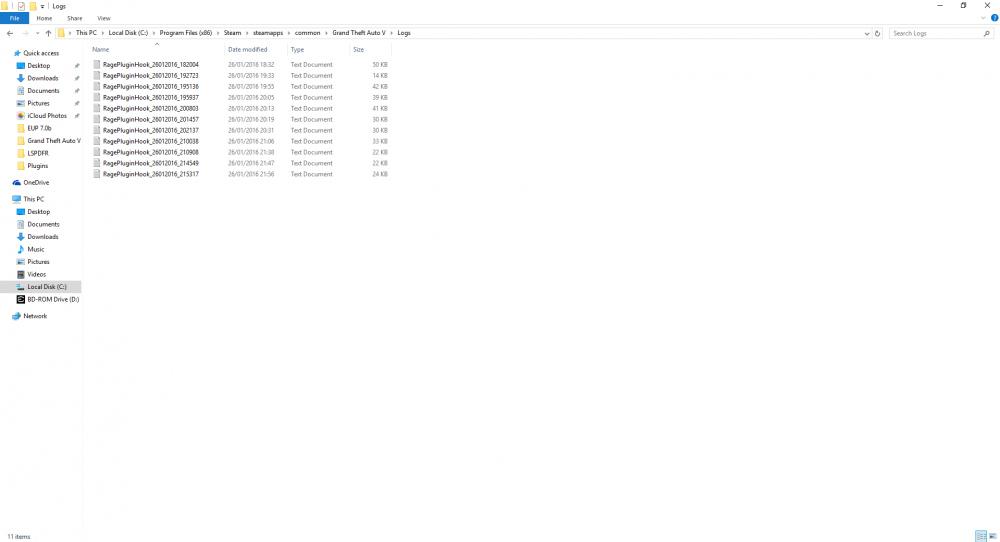Click the Forward navigation arrow

point(25,33)
